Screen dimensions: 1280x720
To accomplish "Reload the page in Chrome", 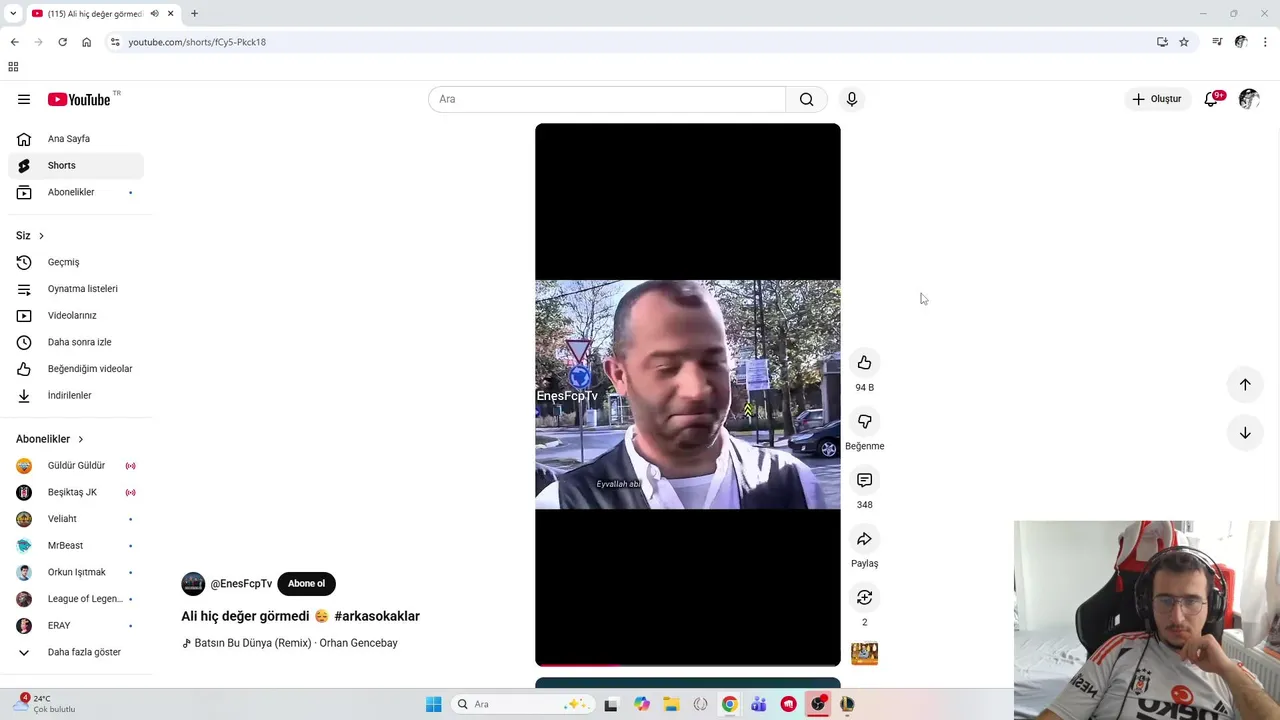I will (x=62, y=42).
